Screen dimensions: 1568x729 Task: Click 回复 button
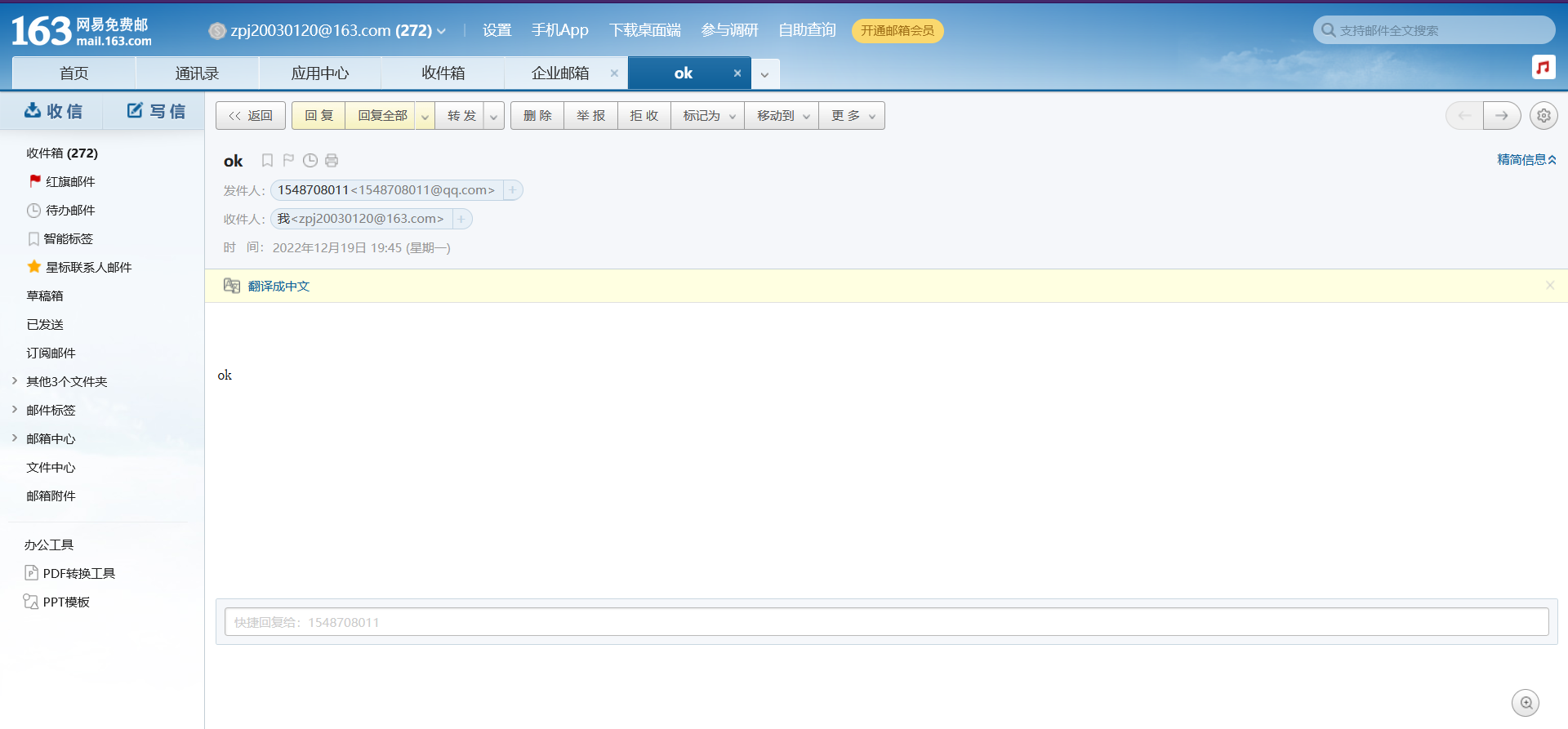click(319, 116)
